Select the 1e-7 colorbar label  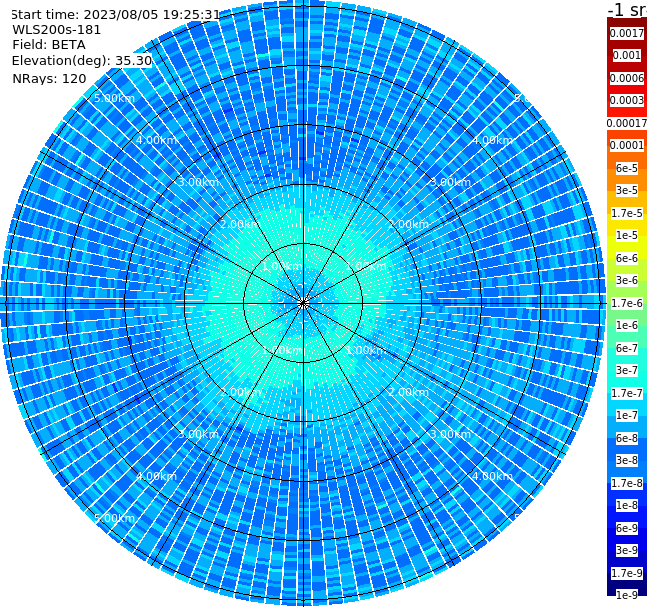[627, 416]
